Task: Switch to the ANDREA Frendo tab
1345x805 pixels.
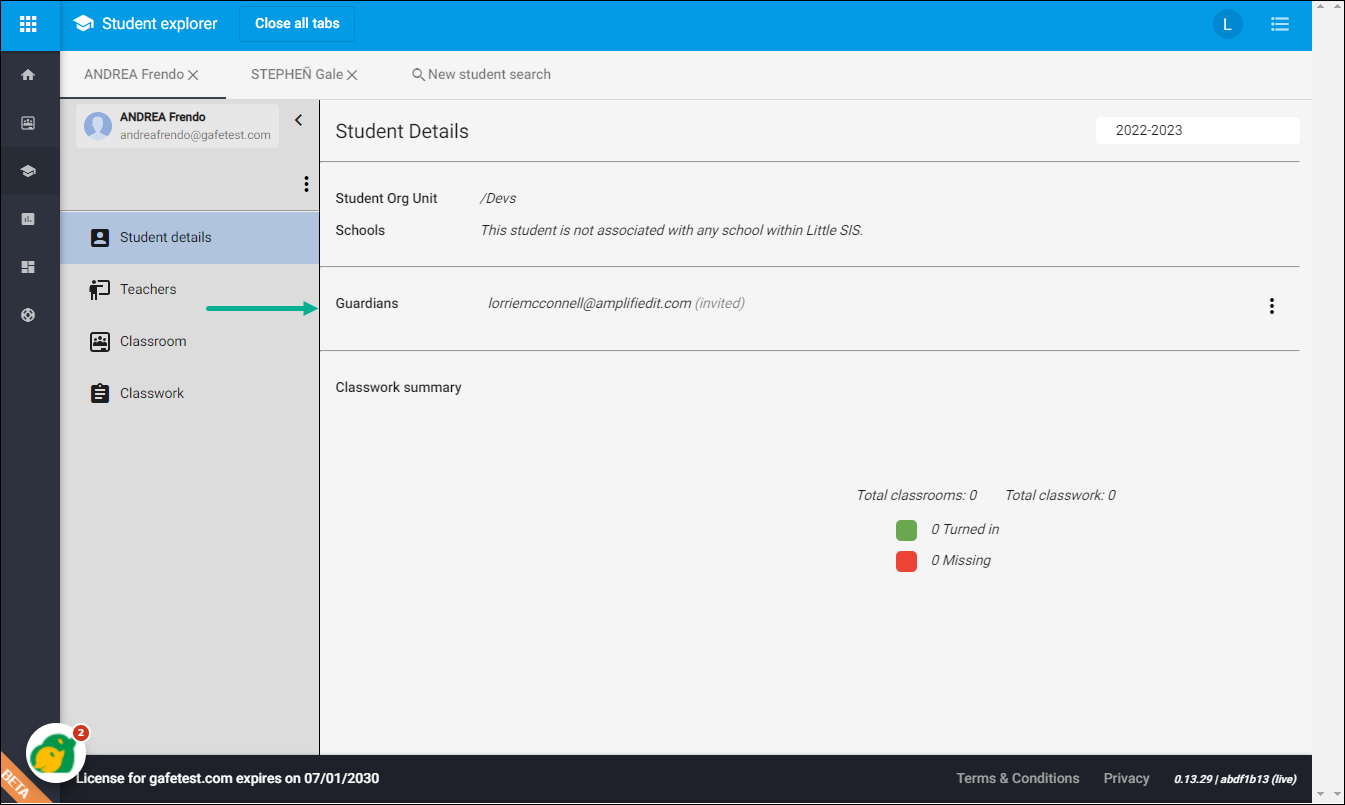Action: [134, 74]
